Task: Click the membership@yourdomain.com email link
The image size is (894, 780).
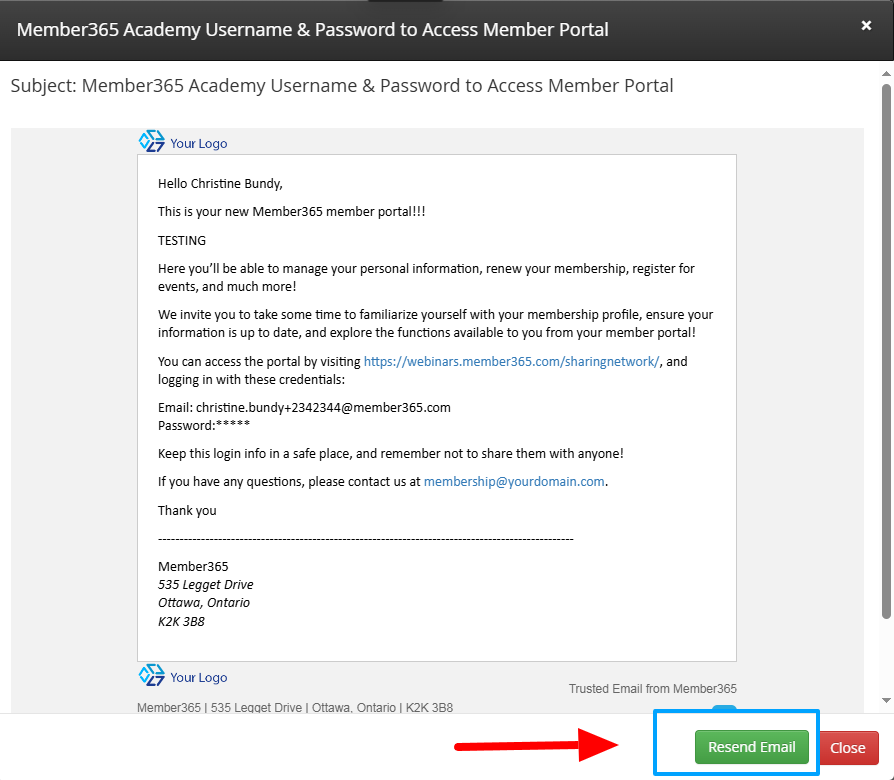Action: 514,481
